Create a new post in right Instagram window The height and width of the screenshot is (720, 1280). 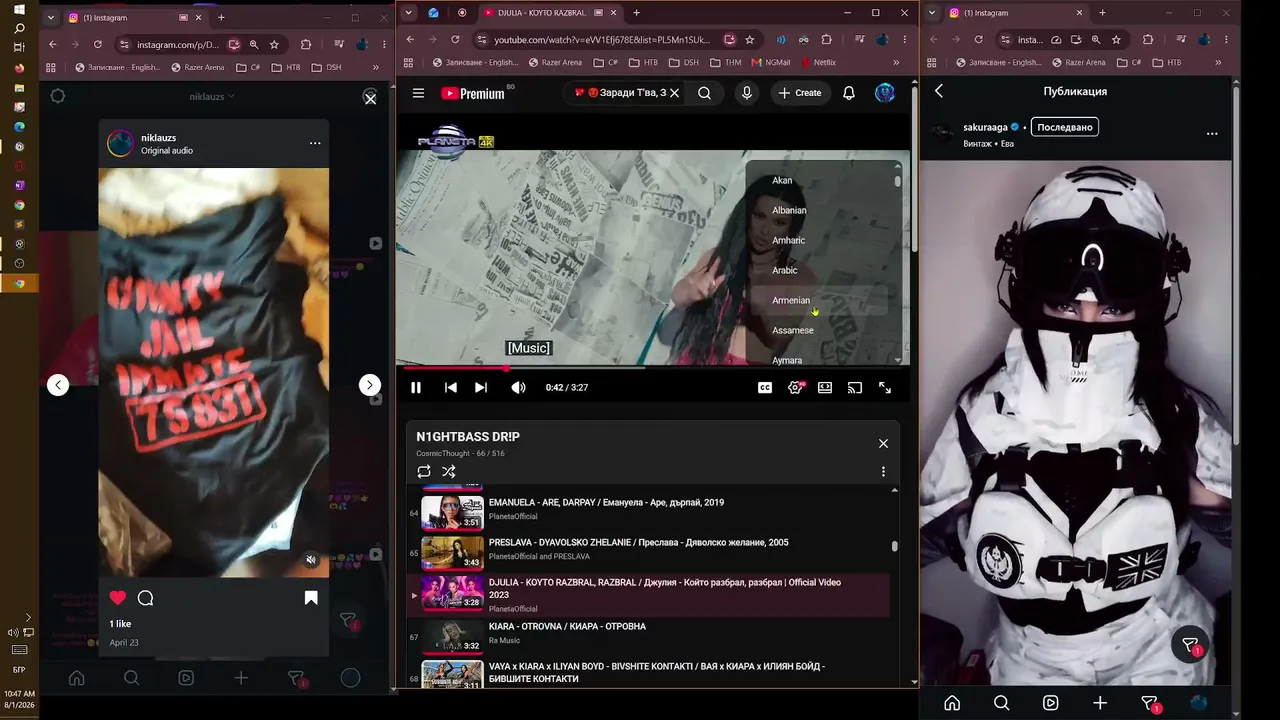[x=1100, y=703]
